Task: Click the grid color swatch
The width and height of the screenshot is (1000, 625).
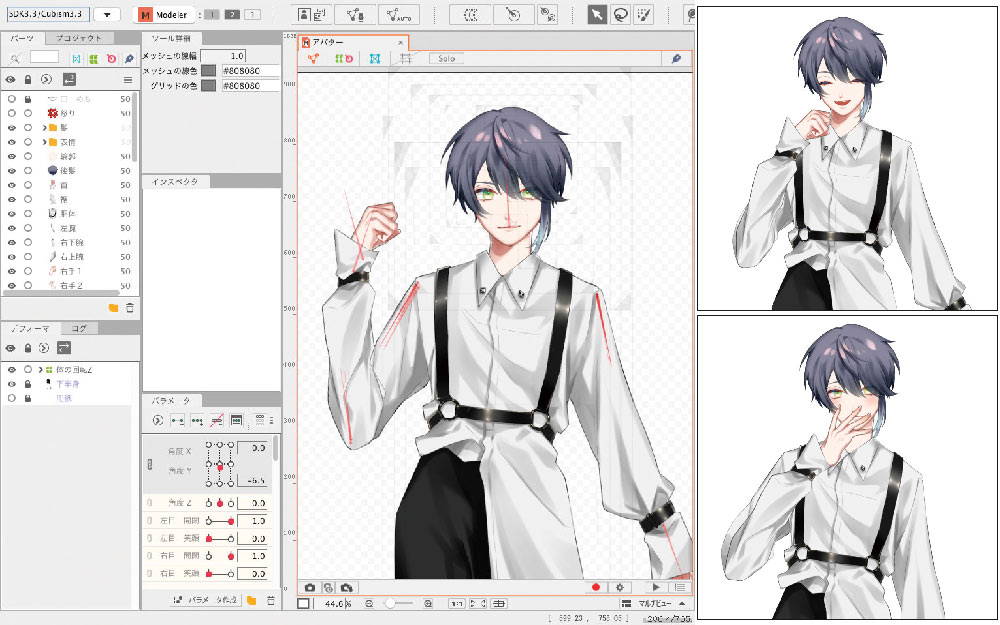Action: 209,85
